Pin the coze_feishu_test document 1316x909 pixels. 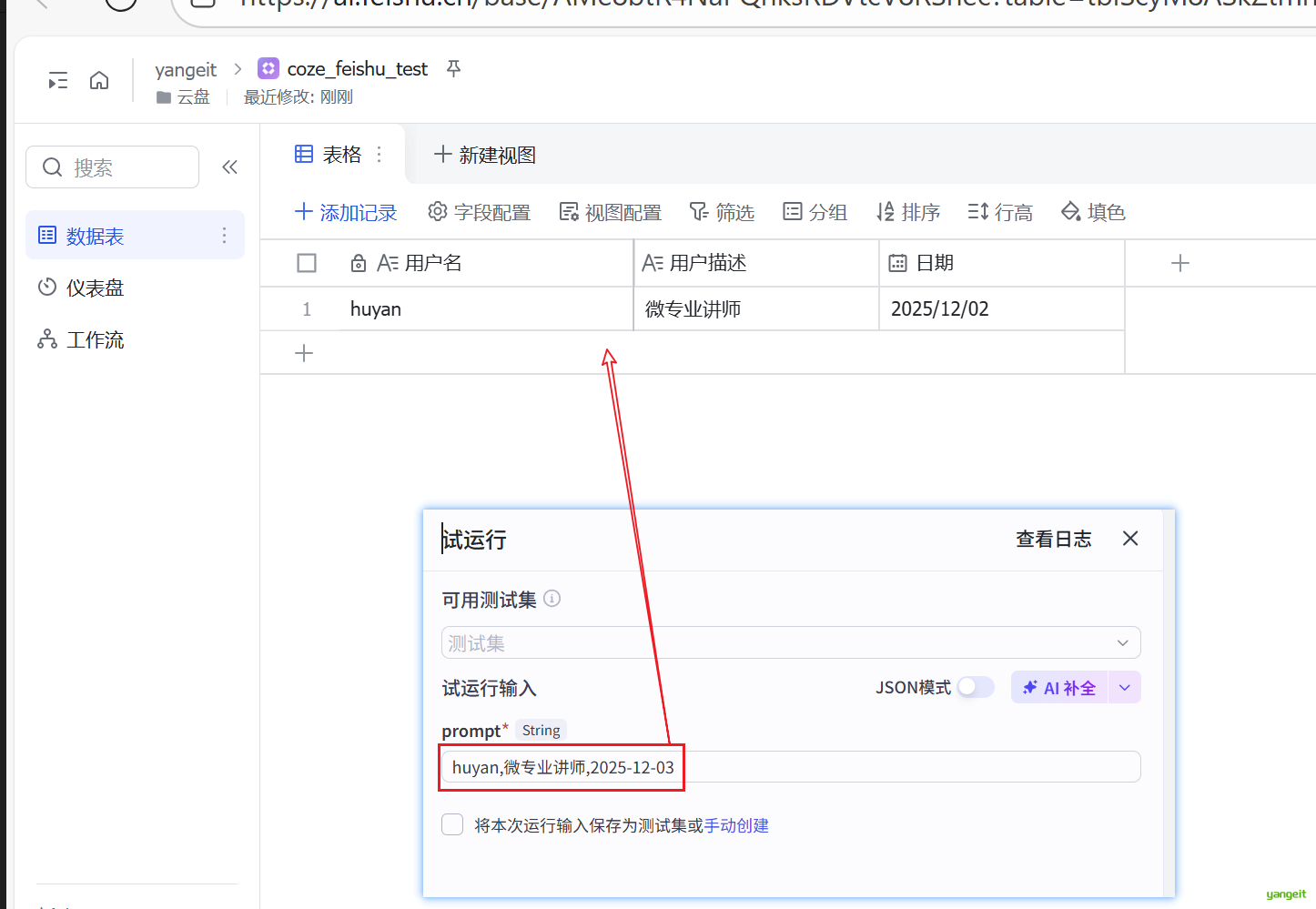click(453, 68)
